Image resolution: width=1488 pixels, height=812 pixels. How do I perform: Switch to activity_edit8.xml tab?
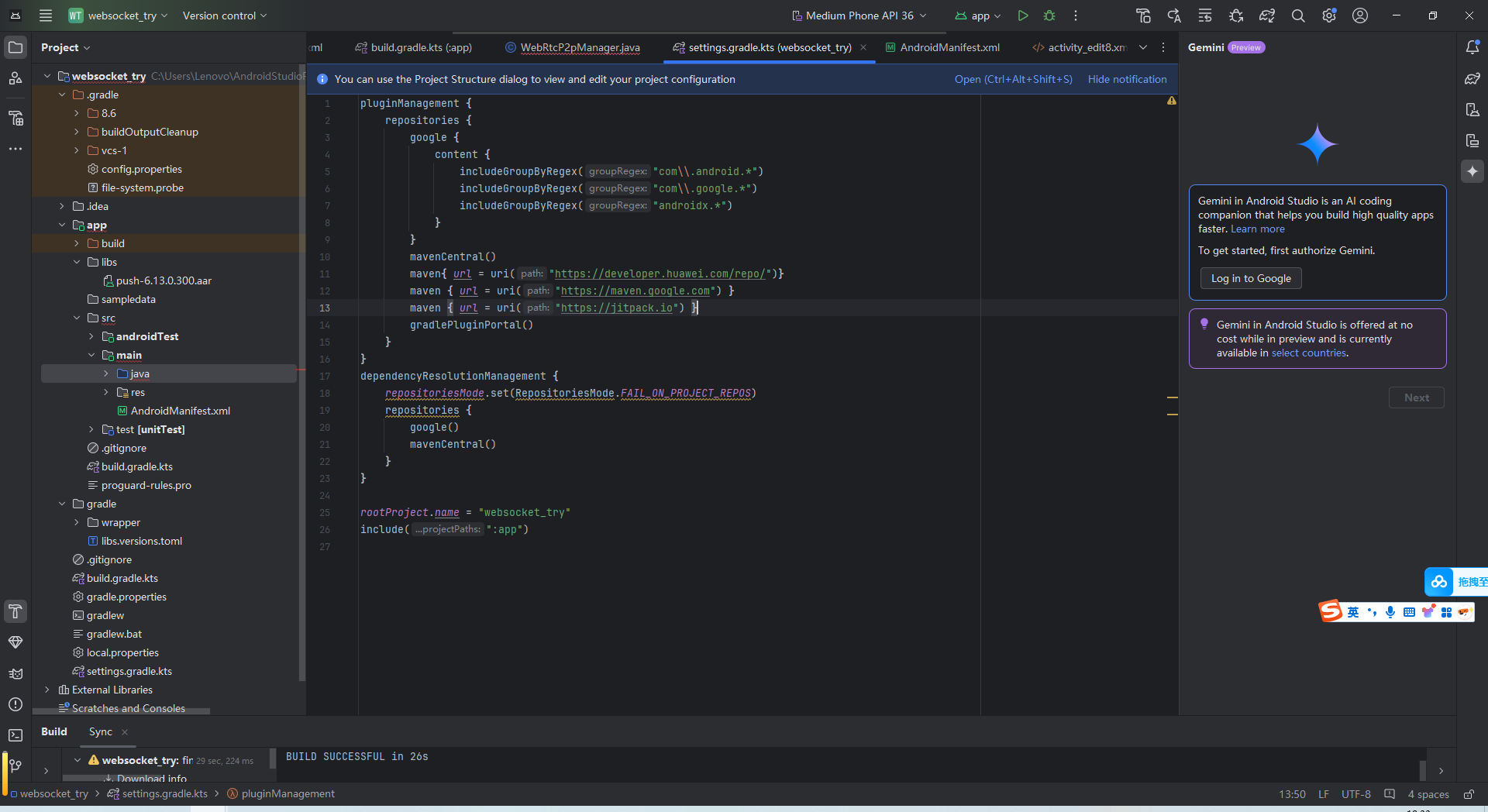pos(1080,47)
